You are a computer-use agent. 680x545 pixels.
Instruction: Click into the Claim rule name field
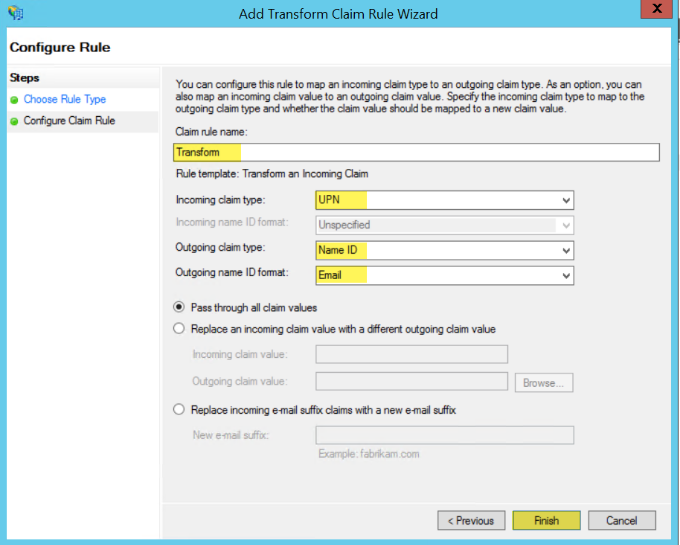tap(416, 152)
